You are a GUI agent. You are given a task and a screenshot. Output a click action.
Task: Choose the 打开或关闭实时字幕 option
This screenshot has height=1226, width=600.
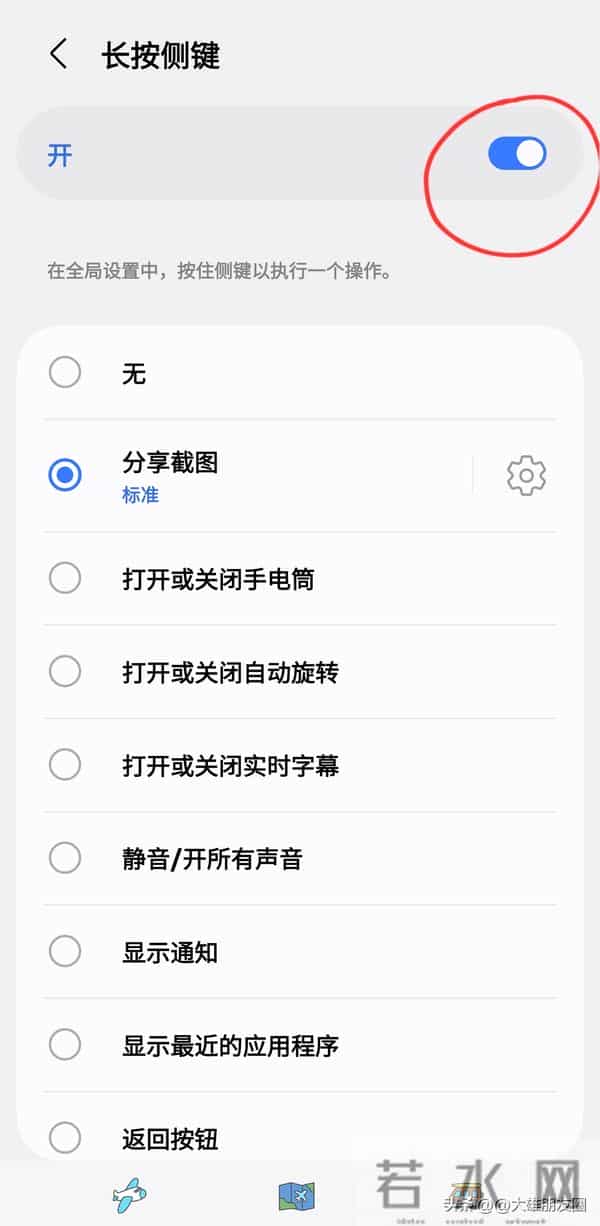tap(64, 765)
